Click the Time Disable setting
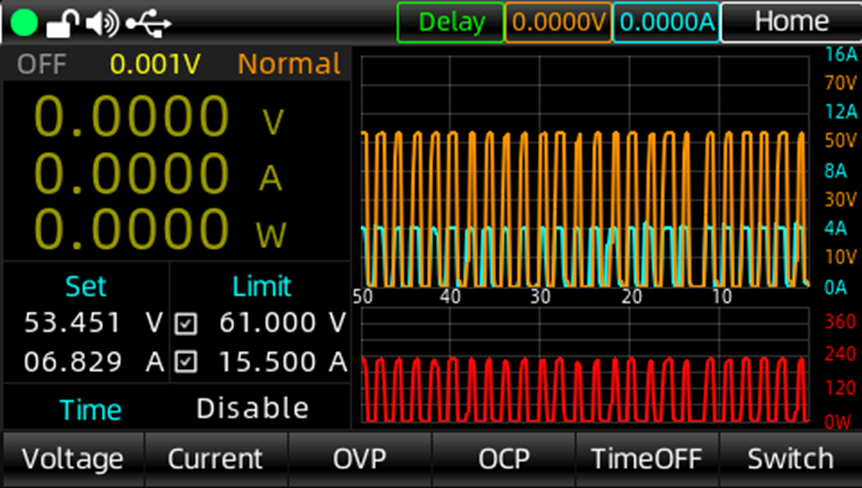 [x=252, y=408]
